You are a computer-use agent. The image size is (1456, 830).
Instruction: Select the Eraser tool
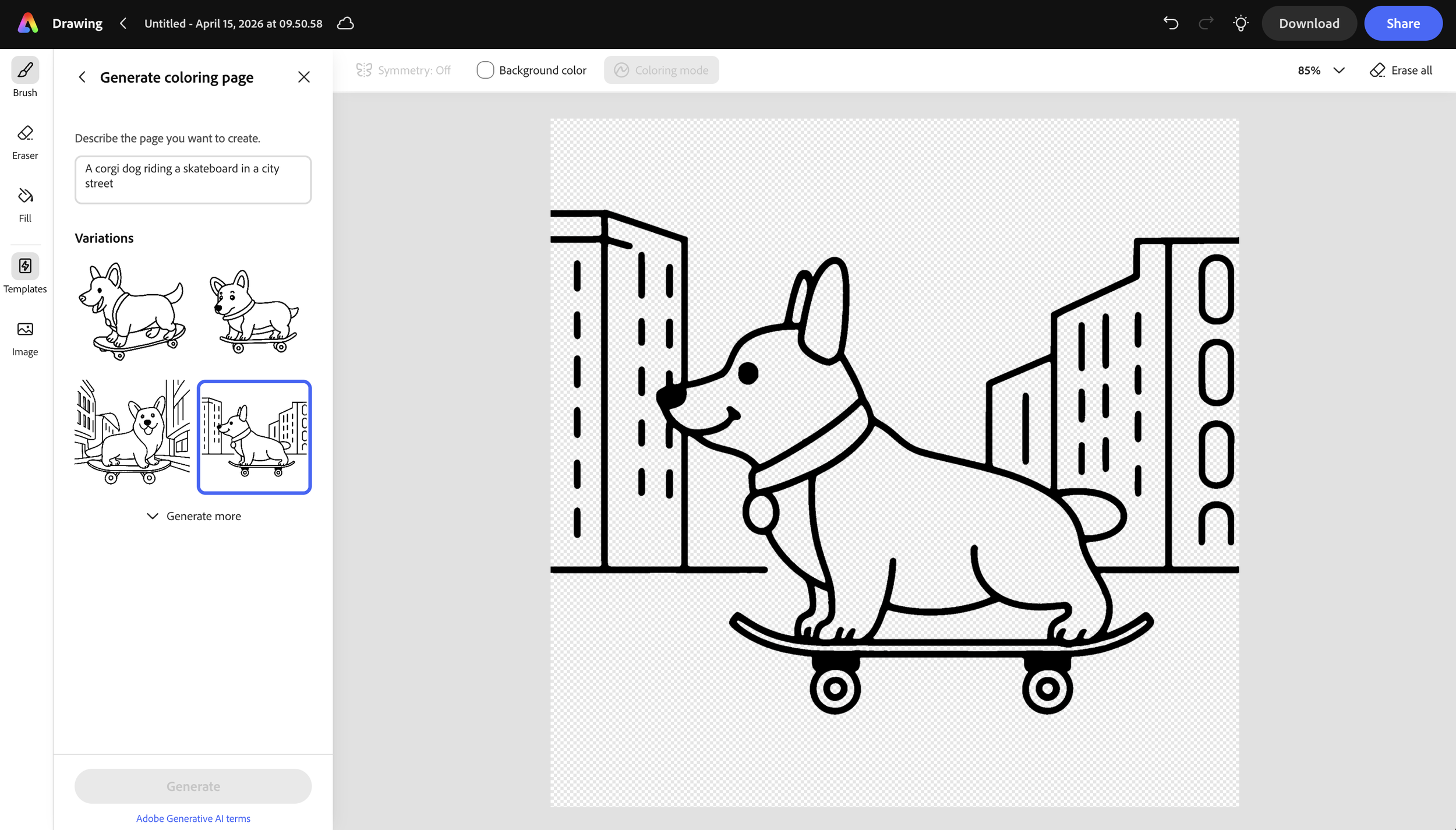coord(25,133)
